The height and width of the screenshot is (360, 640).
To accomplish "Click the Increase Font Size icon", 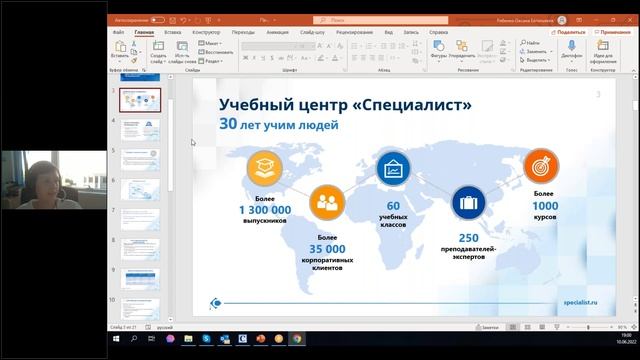I will pos(320,46).
